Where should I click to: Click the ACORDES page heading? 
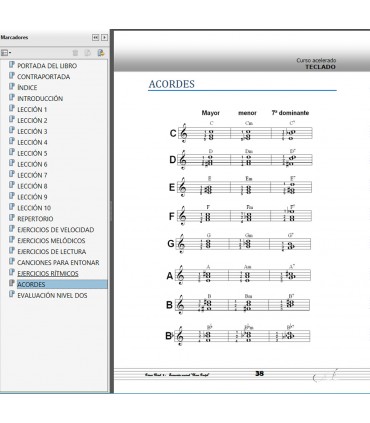pos(171,84)
